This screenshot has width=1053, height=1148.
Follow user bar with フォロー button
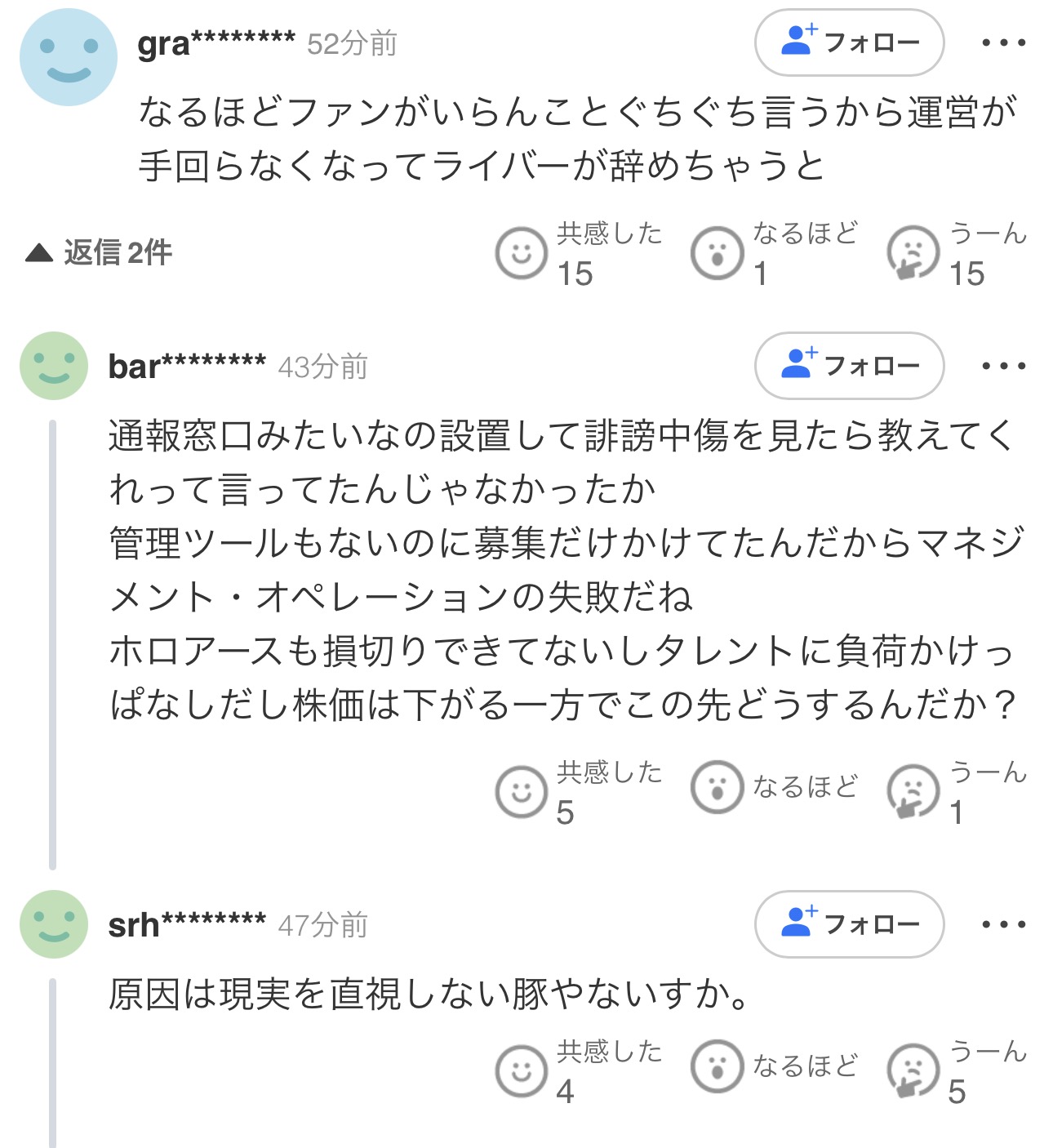[849, 366]
